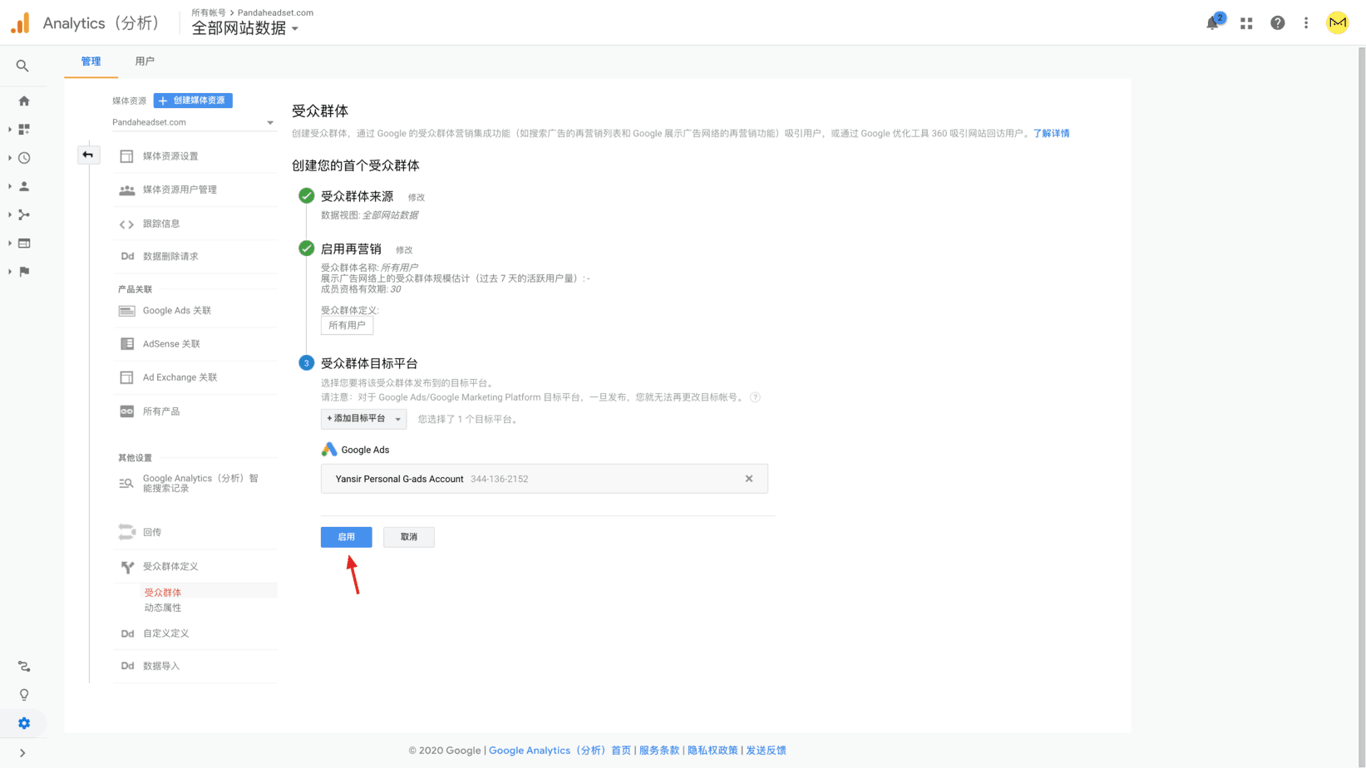Image resolution: width=1366 pixels, height=768 pixels.
Task: Open the Discover lightbulb icon
Action: tap(24, 694)
